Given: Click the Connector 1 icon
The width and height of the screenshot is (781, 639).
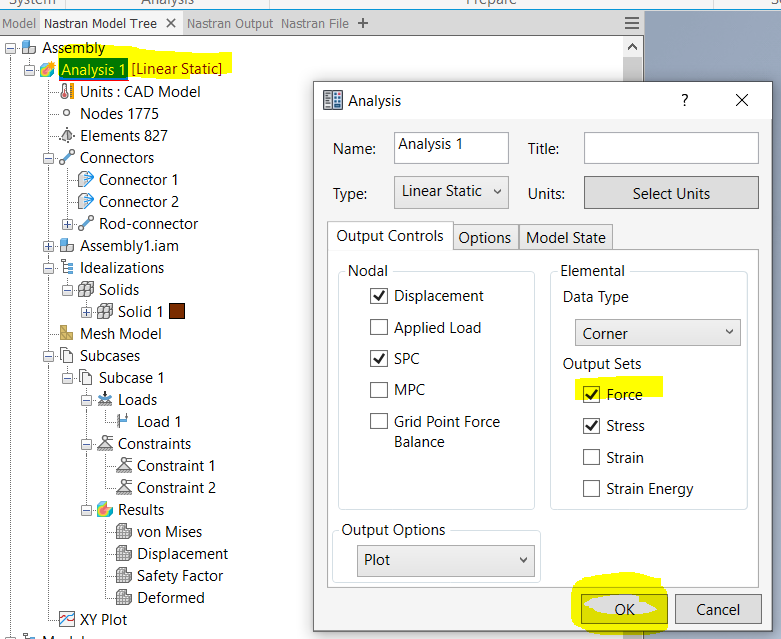Looking at the screenshot, I should coord(86,179).
